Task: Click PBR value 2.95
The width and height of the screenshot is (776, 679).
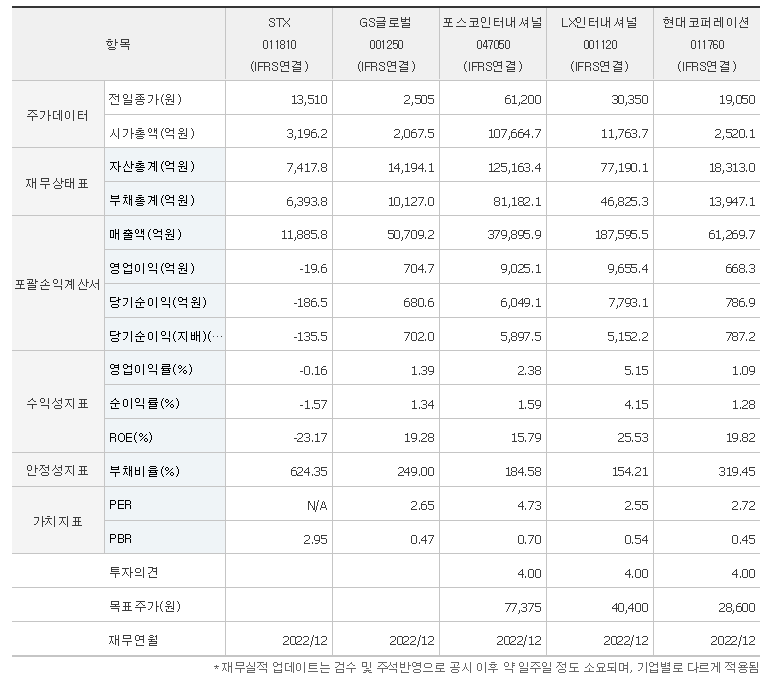Action: point(315,539)
